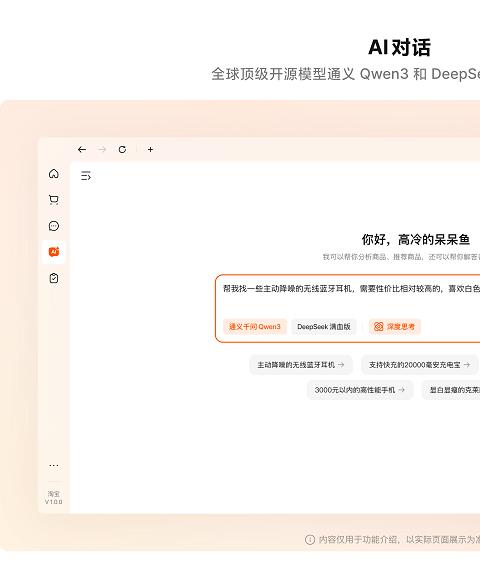Open the Home icon in the sidebar

pyautogui.click(x=54, y=174)
